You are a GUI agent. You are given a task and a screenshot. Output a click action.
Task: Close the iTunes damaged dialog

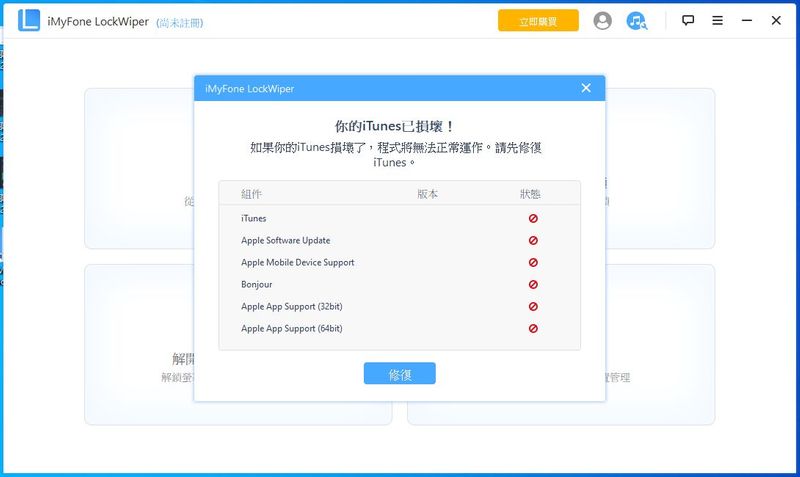[x=586, y=88]
